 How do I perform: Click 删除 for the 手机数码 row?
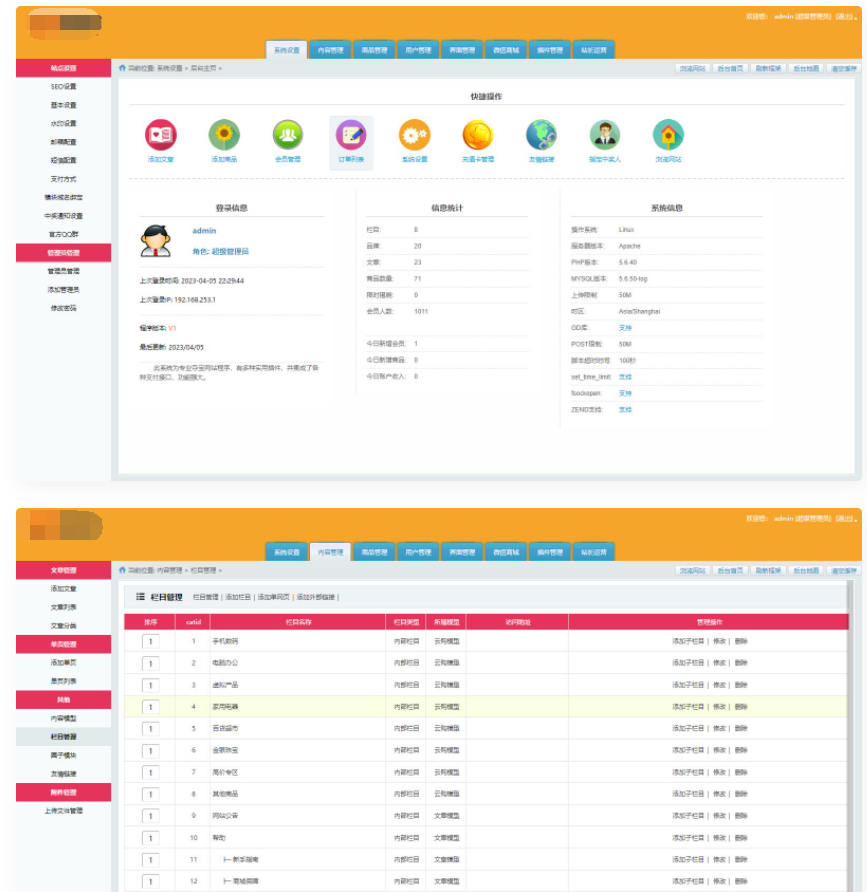[x=740, y=641]
